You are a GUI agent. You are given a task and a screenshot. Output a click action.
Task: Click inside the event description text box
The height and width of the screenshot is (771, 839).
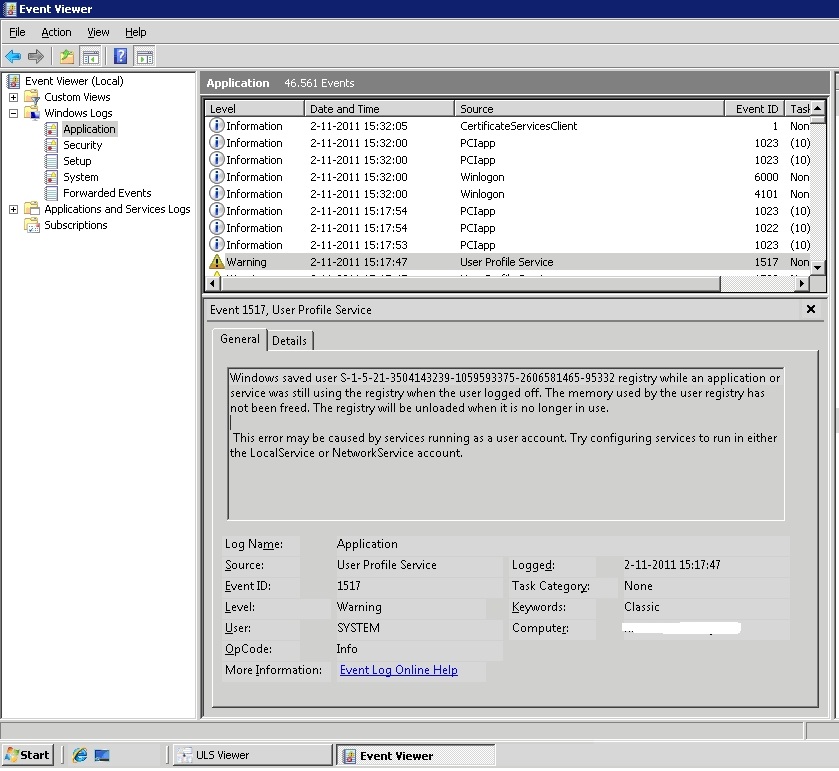(x=506, y=444)
